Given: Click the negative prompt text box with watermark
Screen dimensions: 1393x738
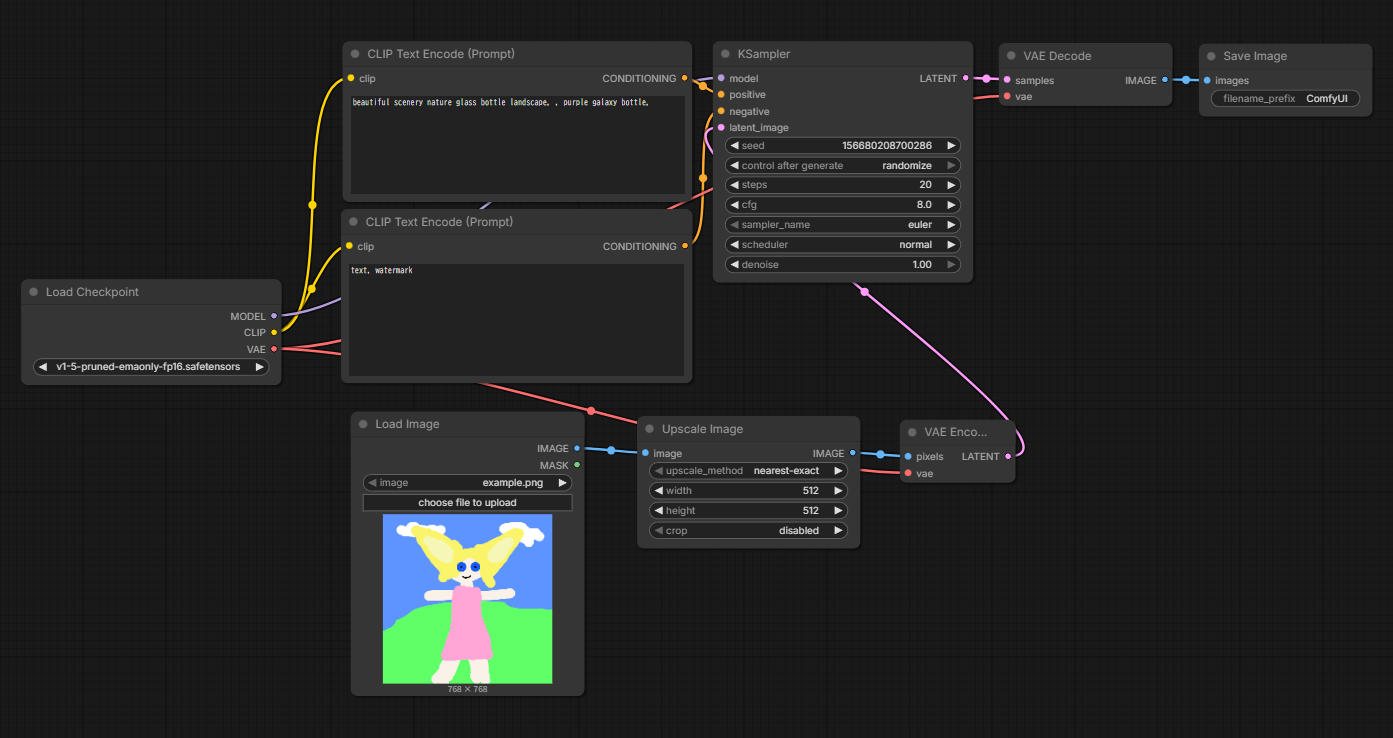Looking at the screenshot, I should [x=515, y=318].
